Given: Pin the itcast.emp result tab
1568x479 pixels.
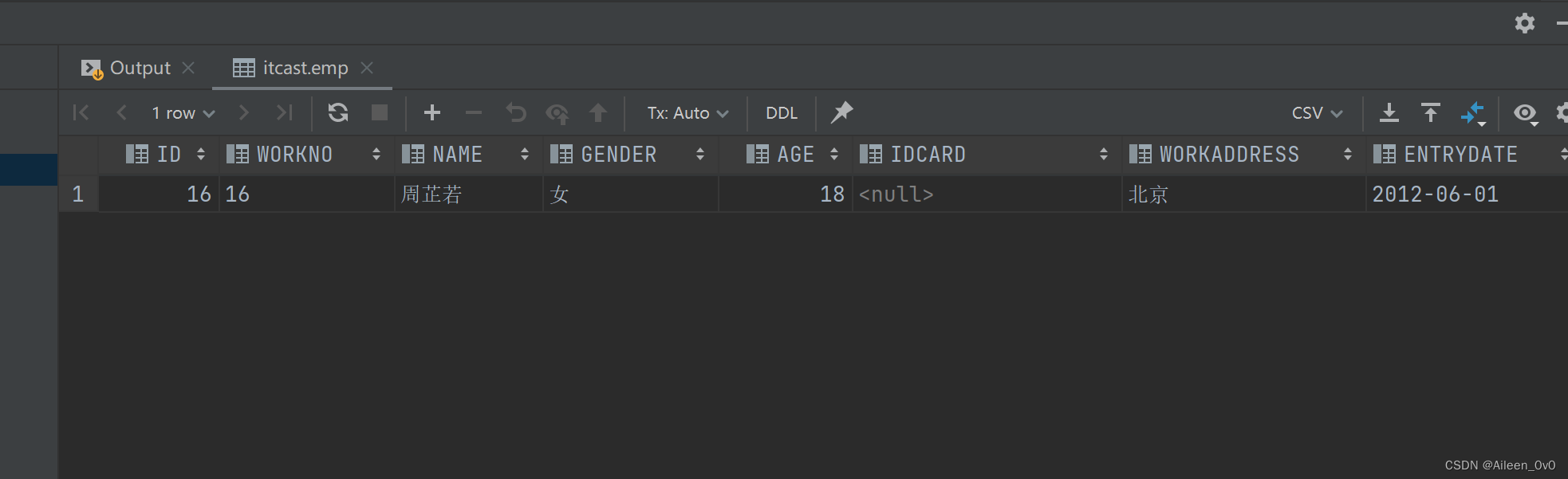Looking at the screenshot, I should point(841,112).
